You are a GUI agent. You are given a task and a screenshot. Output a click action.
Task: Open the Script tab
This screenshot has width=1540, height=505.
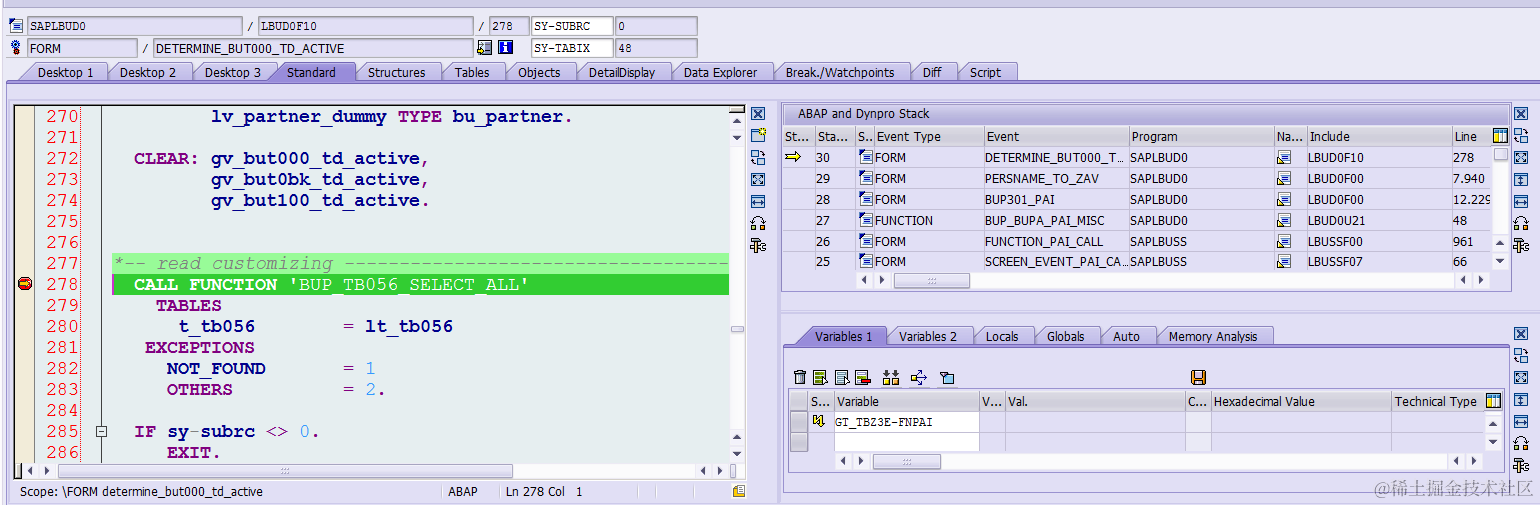985,72
